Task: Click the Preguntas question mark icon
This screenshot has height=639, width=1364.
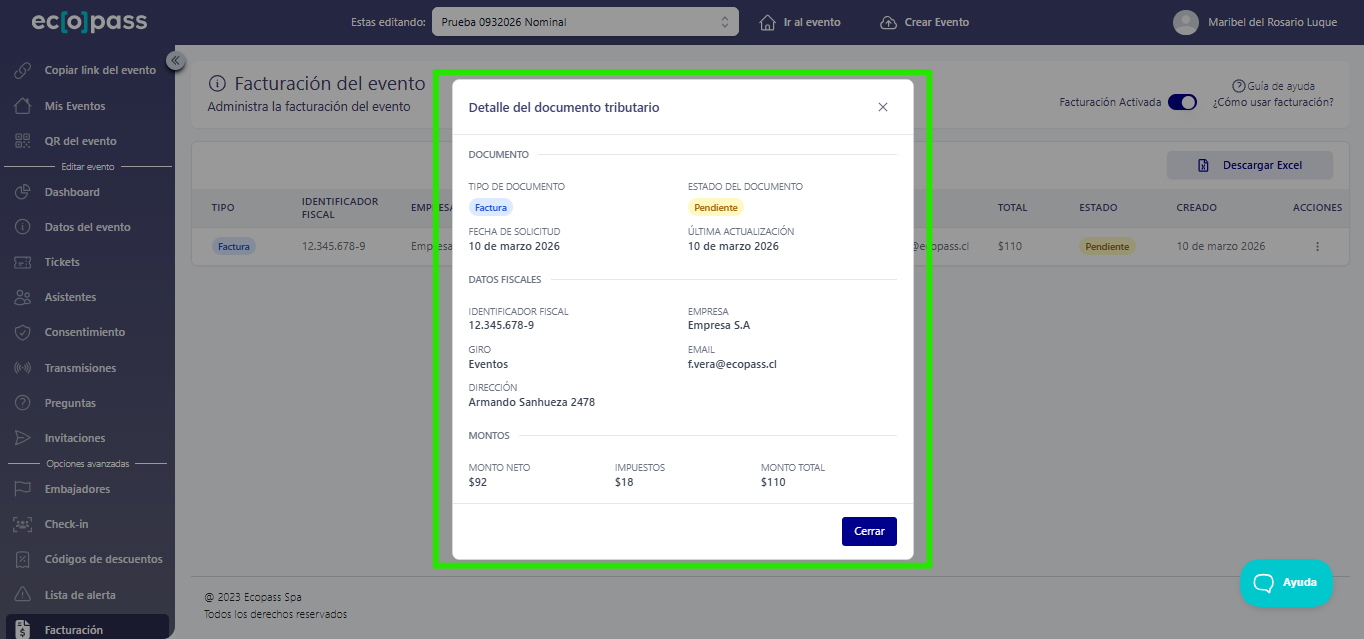Action: pos(23,403)
